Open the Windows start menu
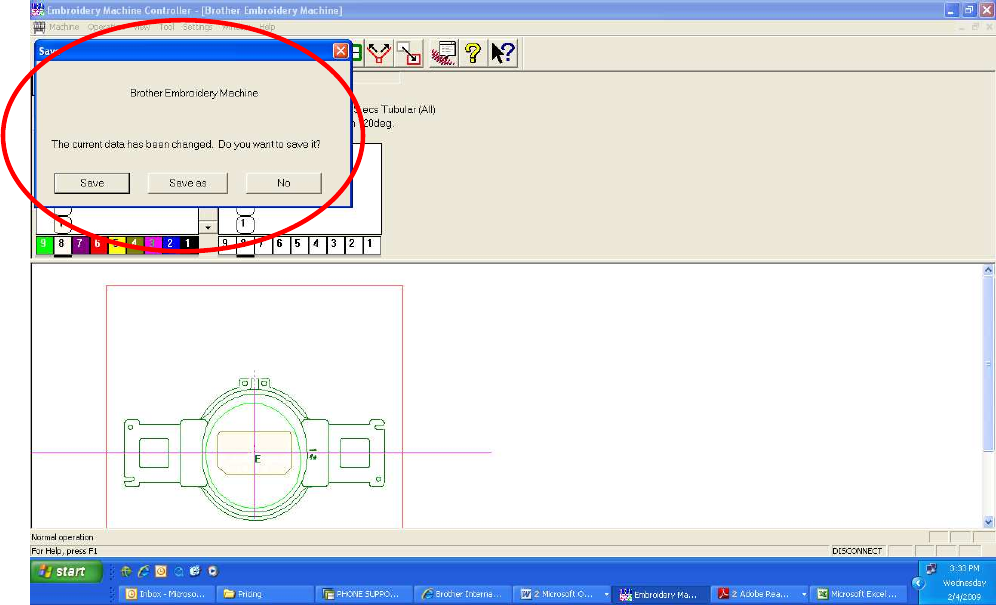This screenshot has width=996, height=605. [x=66, y=571]
